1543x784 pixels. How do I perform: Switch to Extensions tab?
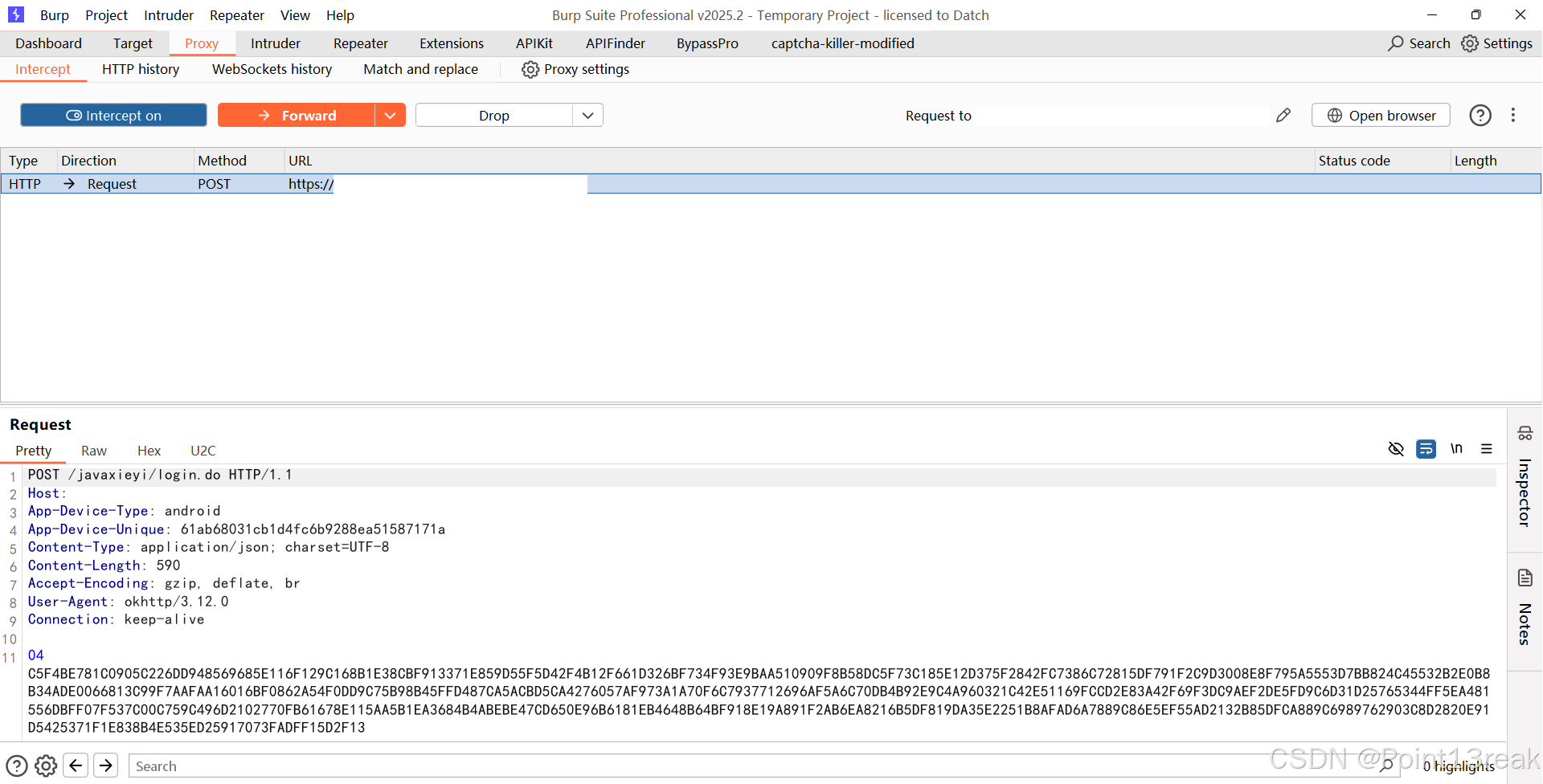(x=452, y=43)
